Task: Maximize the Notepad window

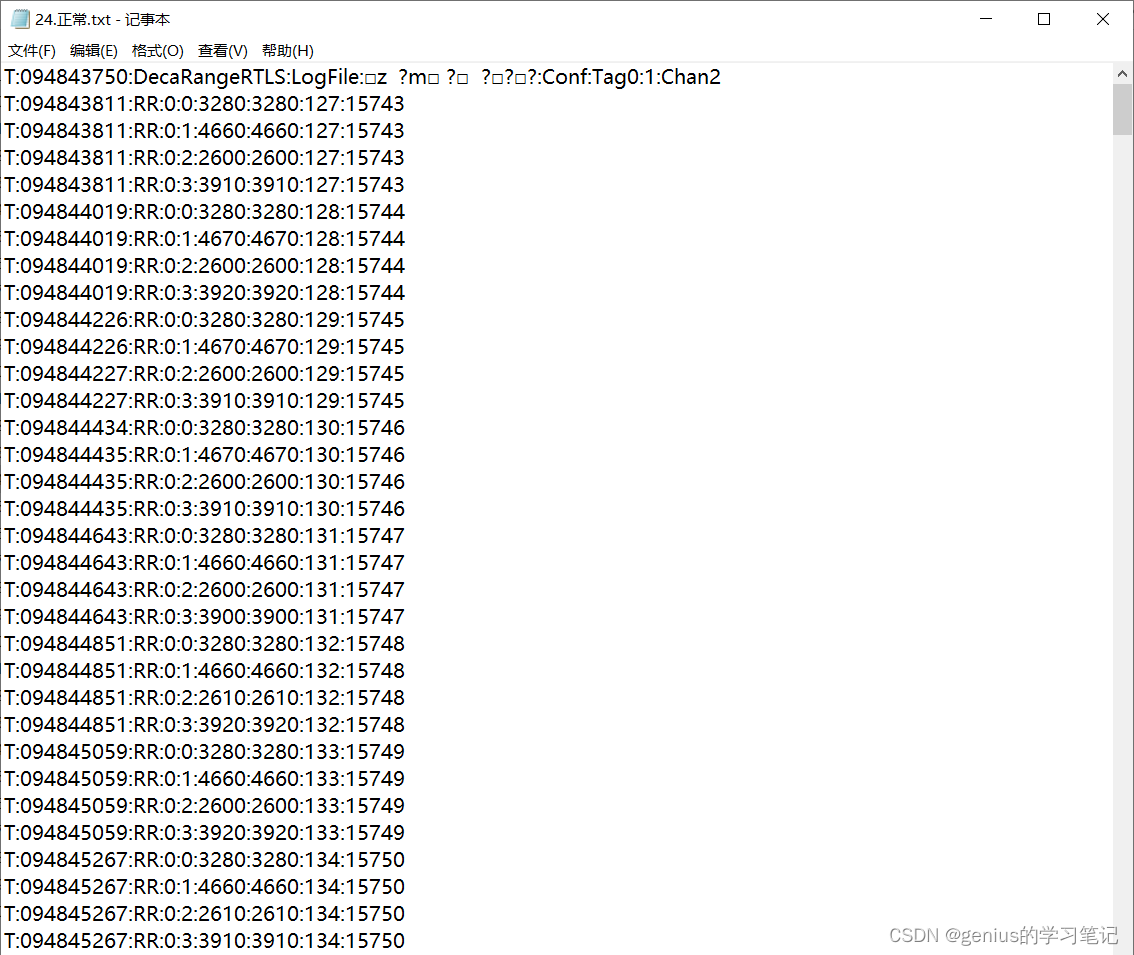Action: (1043, 18)
